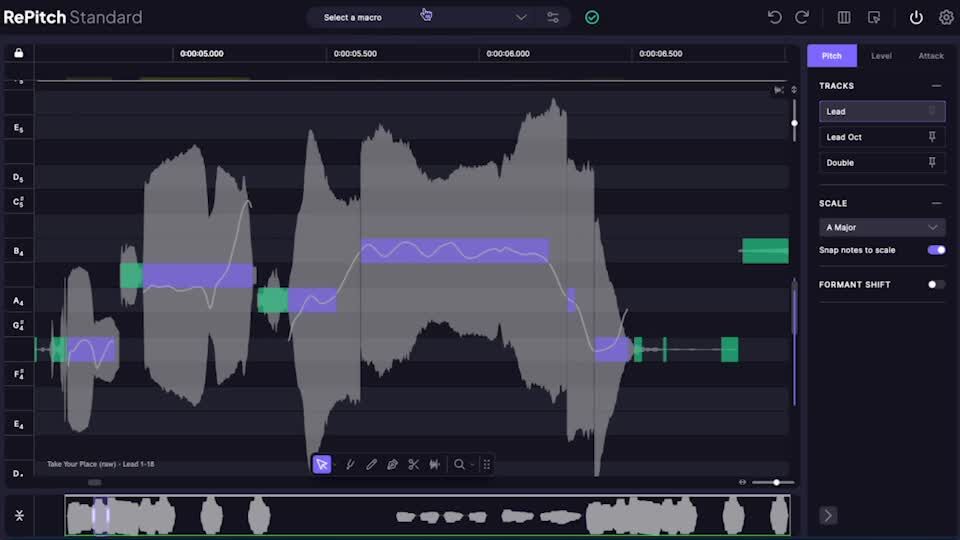
Task: Select the scissors split tool
Action: click(x=413, y=464)
